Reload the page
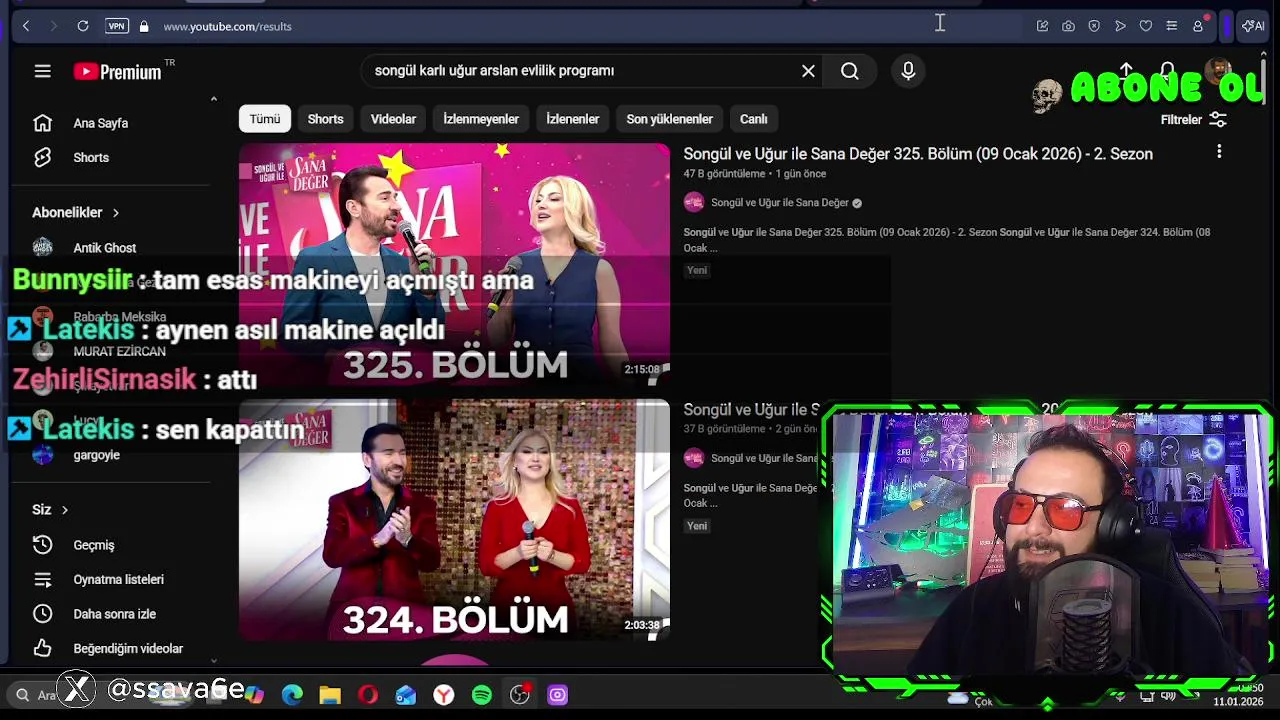This screenshot has width=1280, height=720. point(83,26)
